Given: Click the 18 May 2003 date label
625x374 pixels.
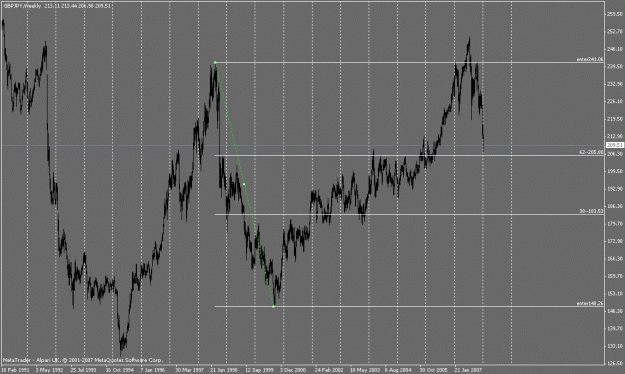Looking at the screenshot, I should click(364, 370).
